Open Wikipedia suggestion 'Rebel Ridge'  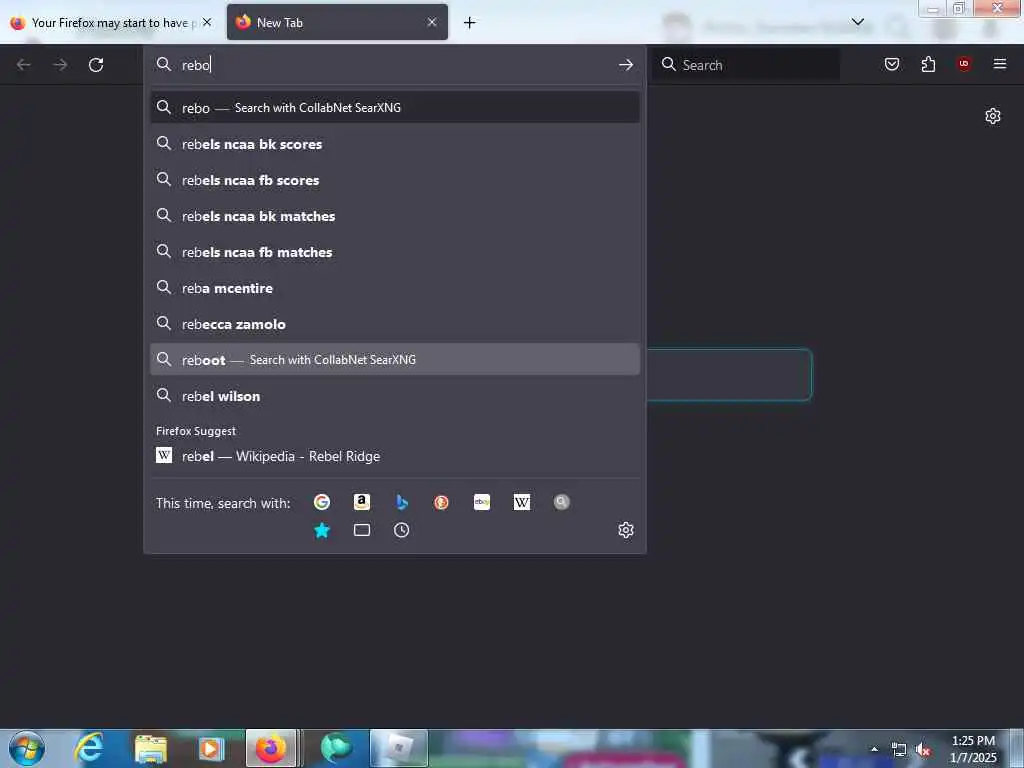click(x=394, y=456)
